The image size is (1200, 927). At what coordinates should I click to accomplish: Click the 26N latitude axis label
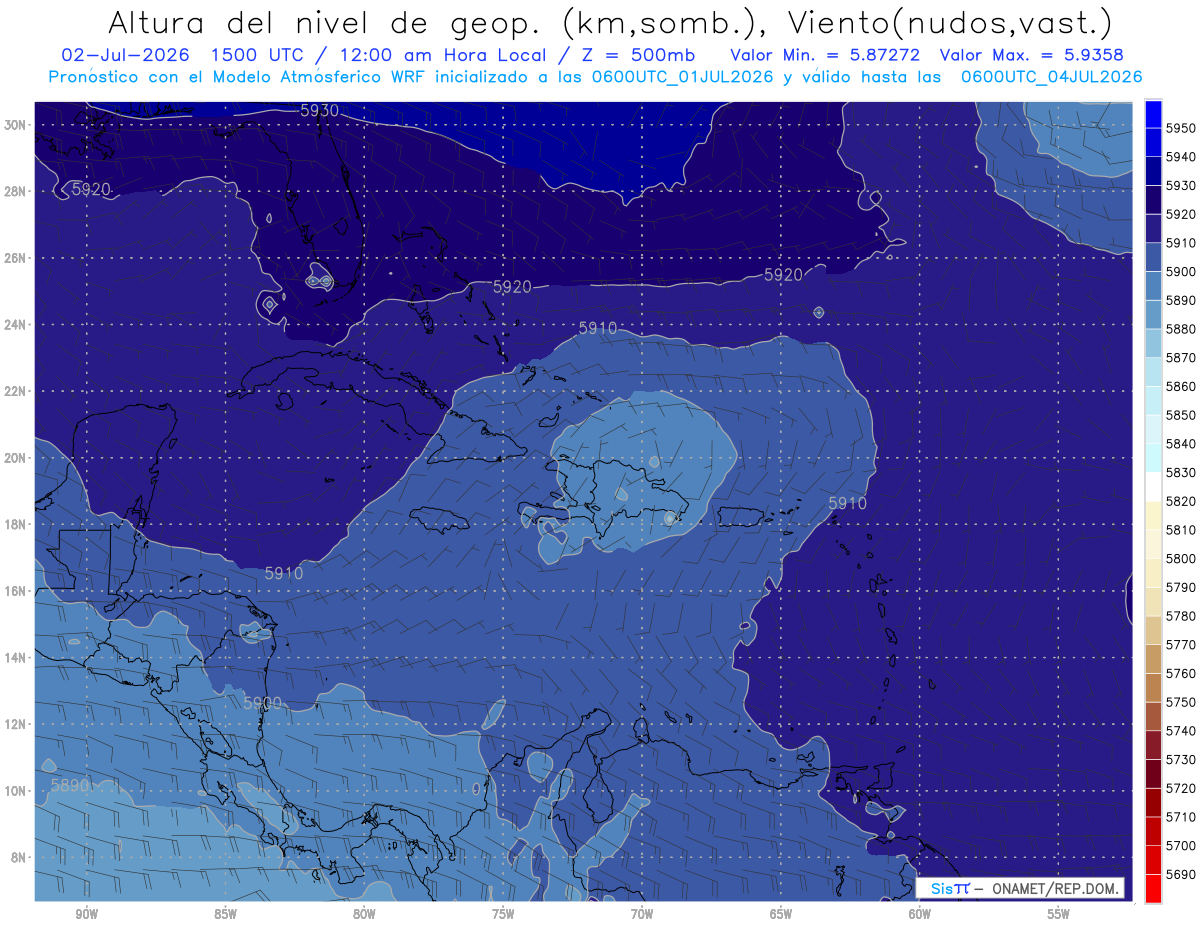pyautogui.click(x=16, y=258)
